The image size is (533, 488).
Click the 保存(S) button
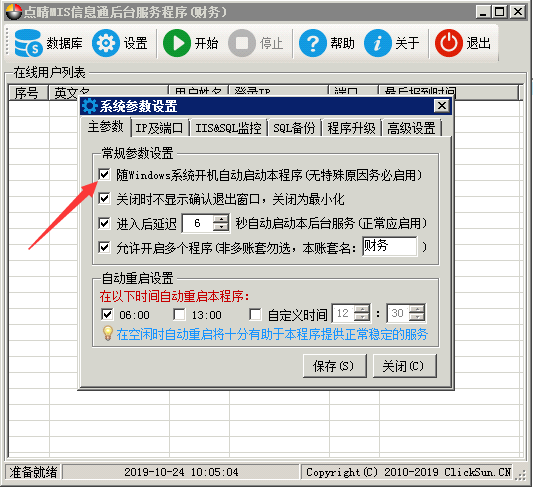click(334, 366)
